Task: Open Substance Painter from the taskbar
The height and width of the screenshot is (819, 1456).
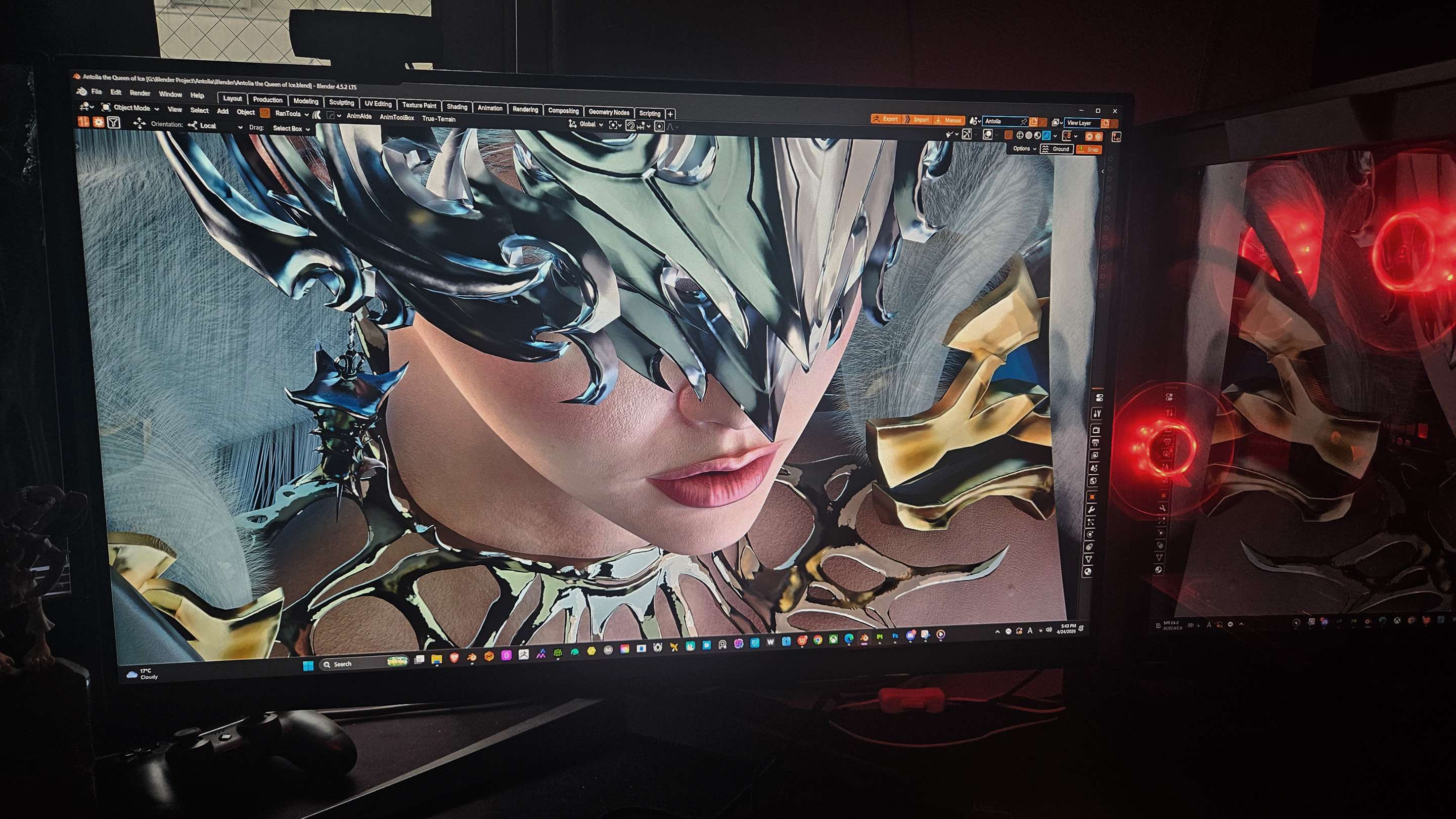Action: [880, 637]
